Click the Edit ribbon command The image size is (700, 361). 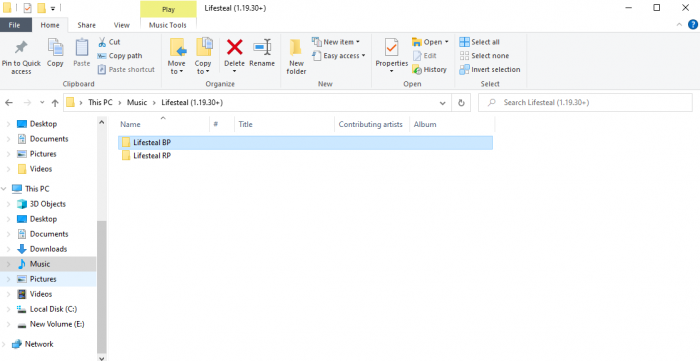pos(425,56)
